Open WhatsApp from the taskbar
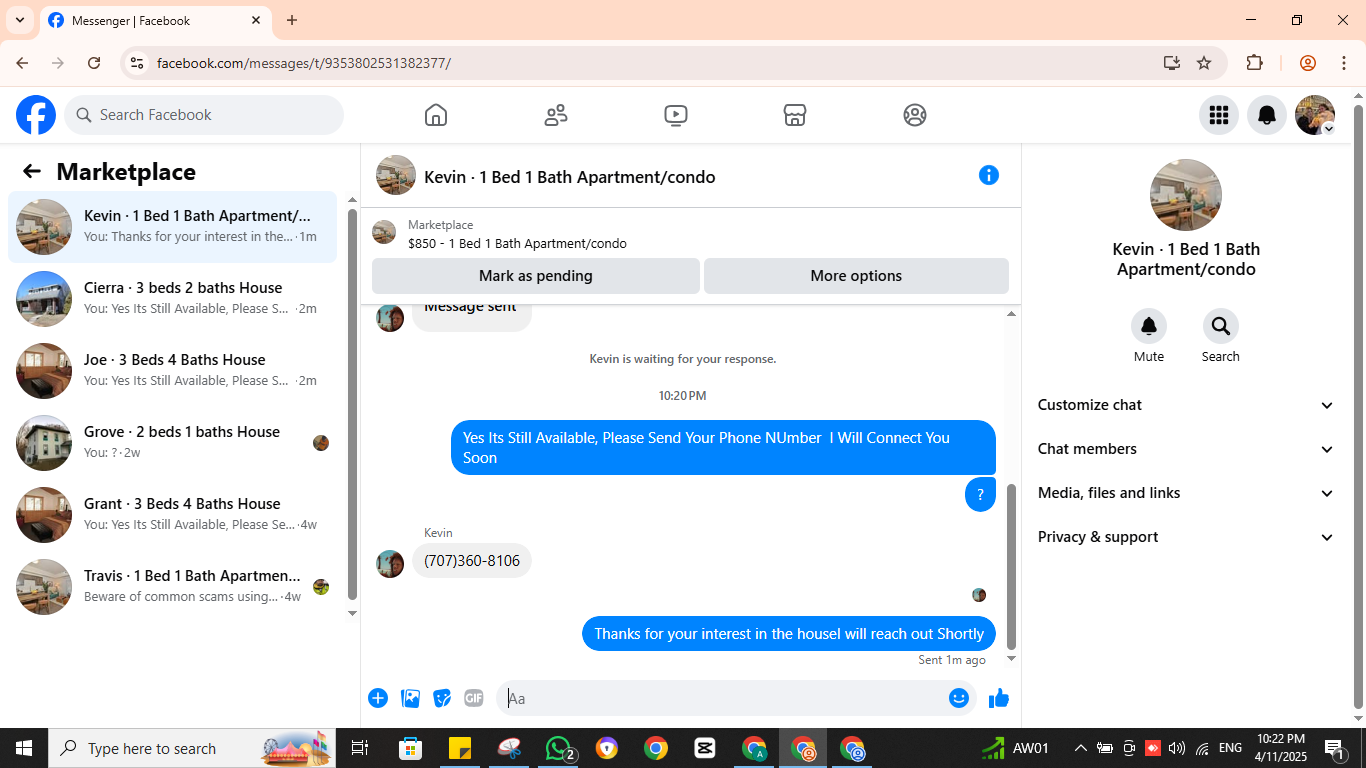The height and width of the screenshot is (768, 1366). point(558,748)
